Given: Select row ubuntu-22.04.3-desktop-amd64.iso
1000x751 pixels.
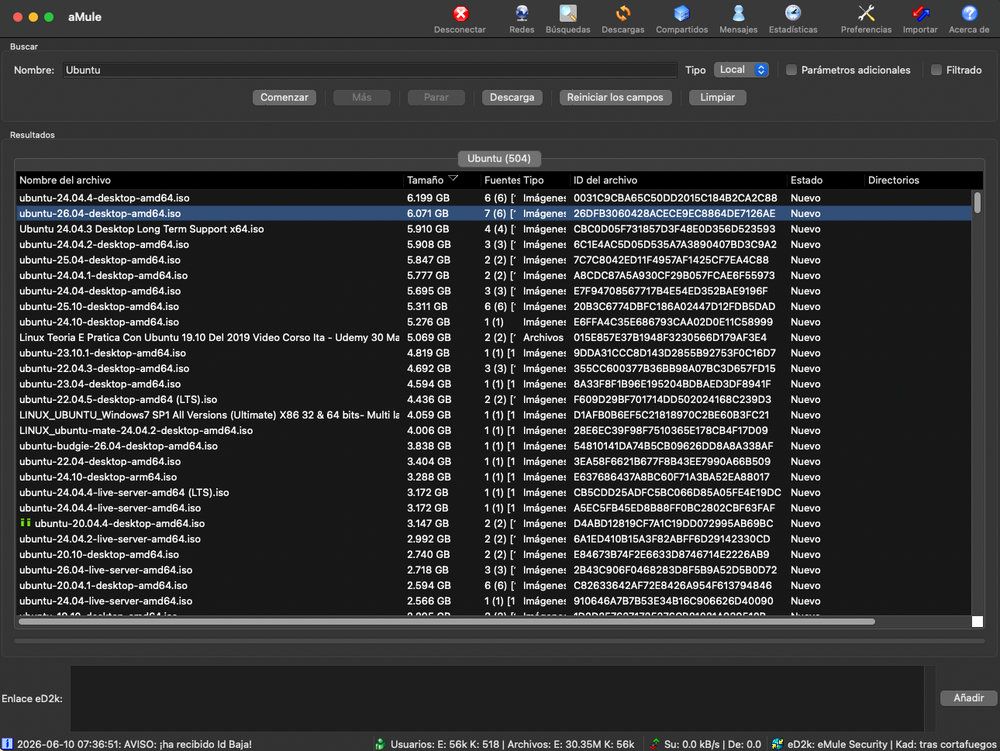Looking at the screenshot, I should tap(494, 368).
